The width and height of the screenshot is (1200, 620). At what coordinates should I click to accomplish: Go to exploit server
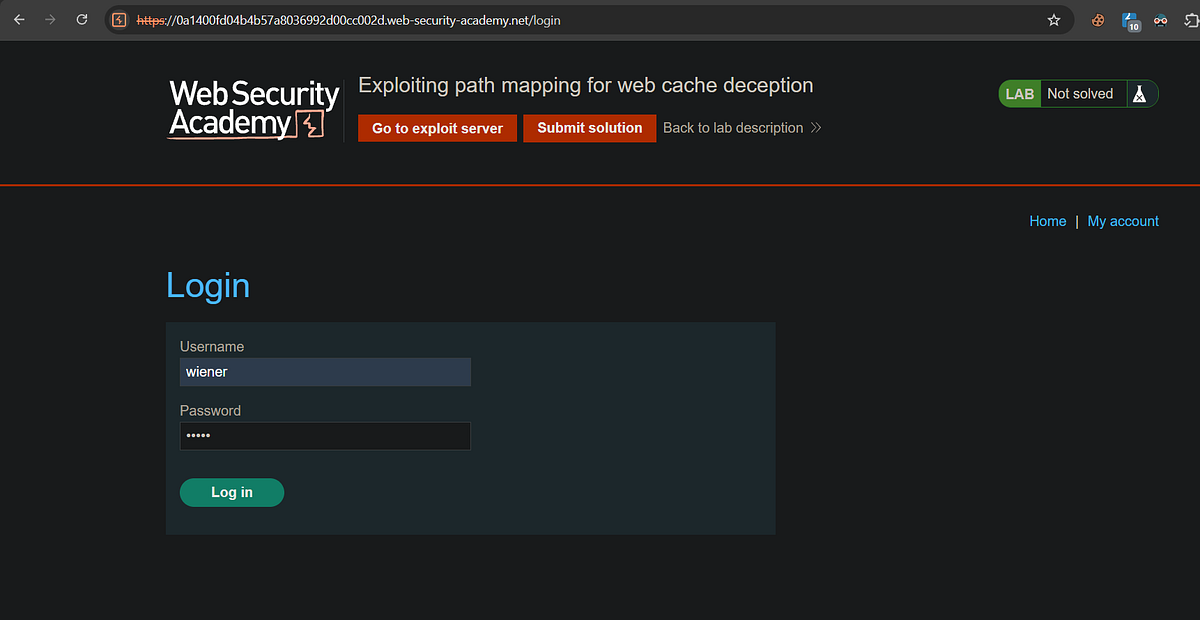click(438, 128)
